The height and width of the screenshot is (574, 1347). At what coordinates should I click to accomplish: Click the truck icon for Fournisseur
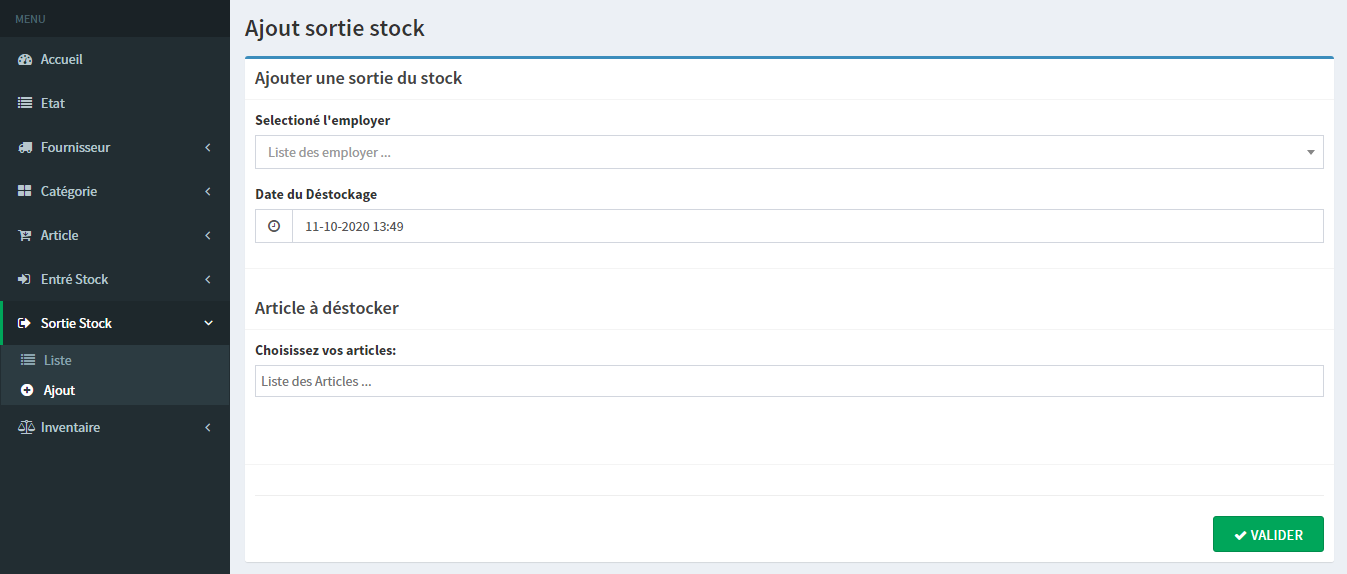point(25,148)
